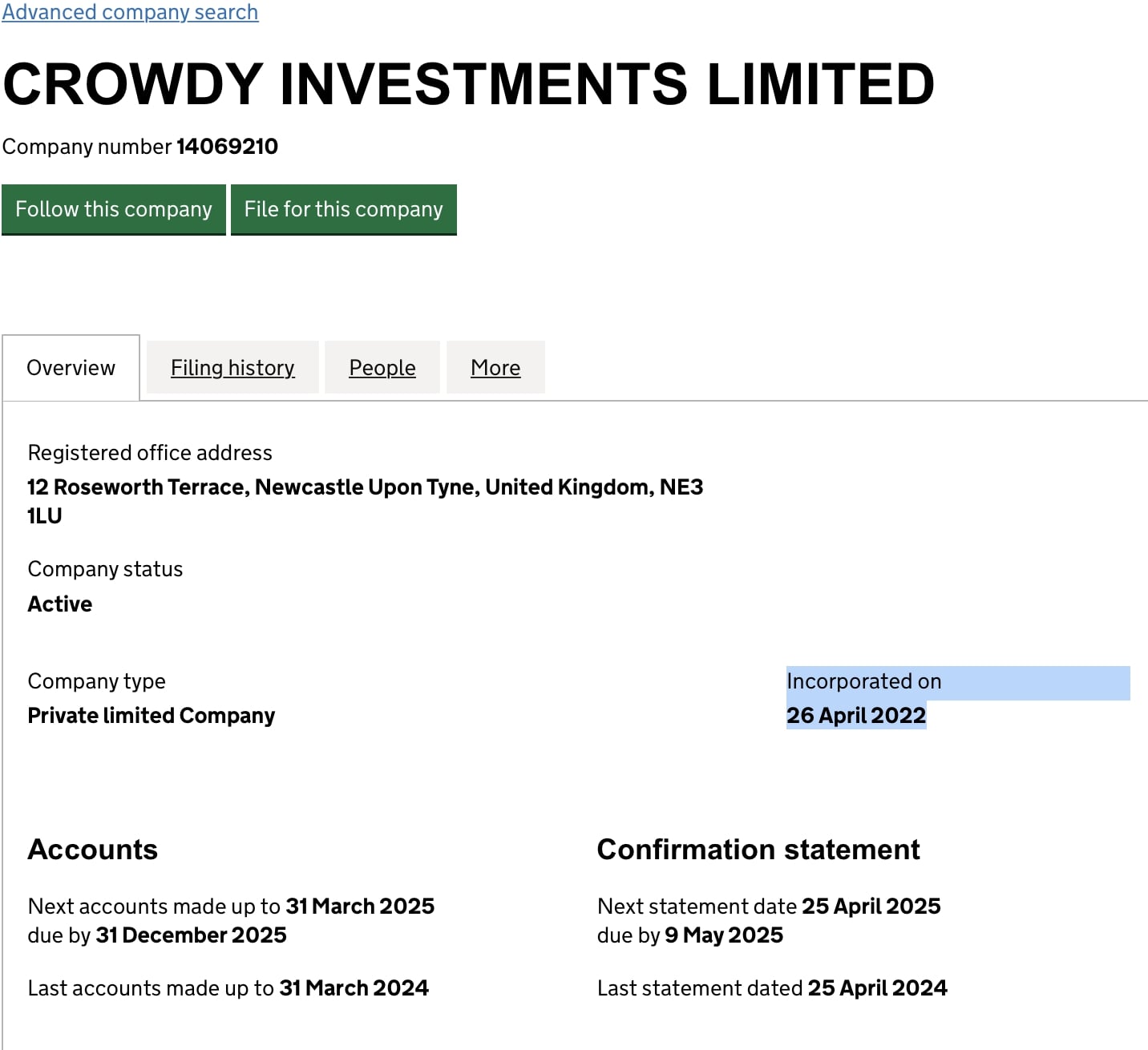Click the incorporation date 26 April 2022
Screen dimensions: 1148x1050
tap(856, 716)
